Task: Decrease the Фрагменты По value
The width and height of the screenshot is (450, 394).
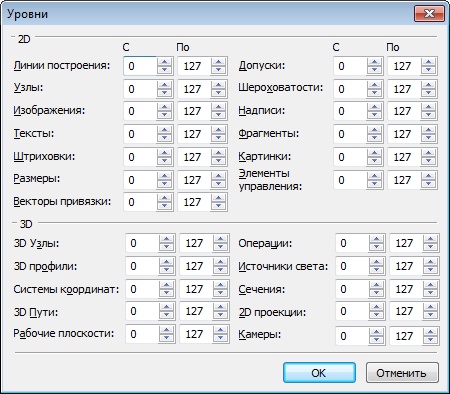Action: [428, 138]
